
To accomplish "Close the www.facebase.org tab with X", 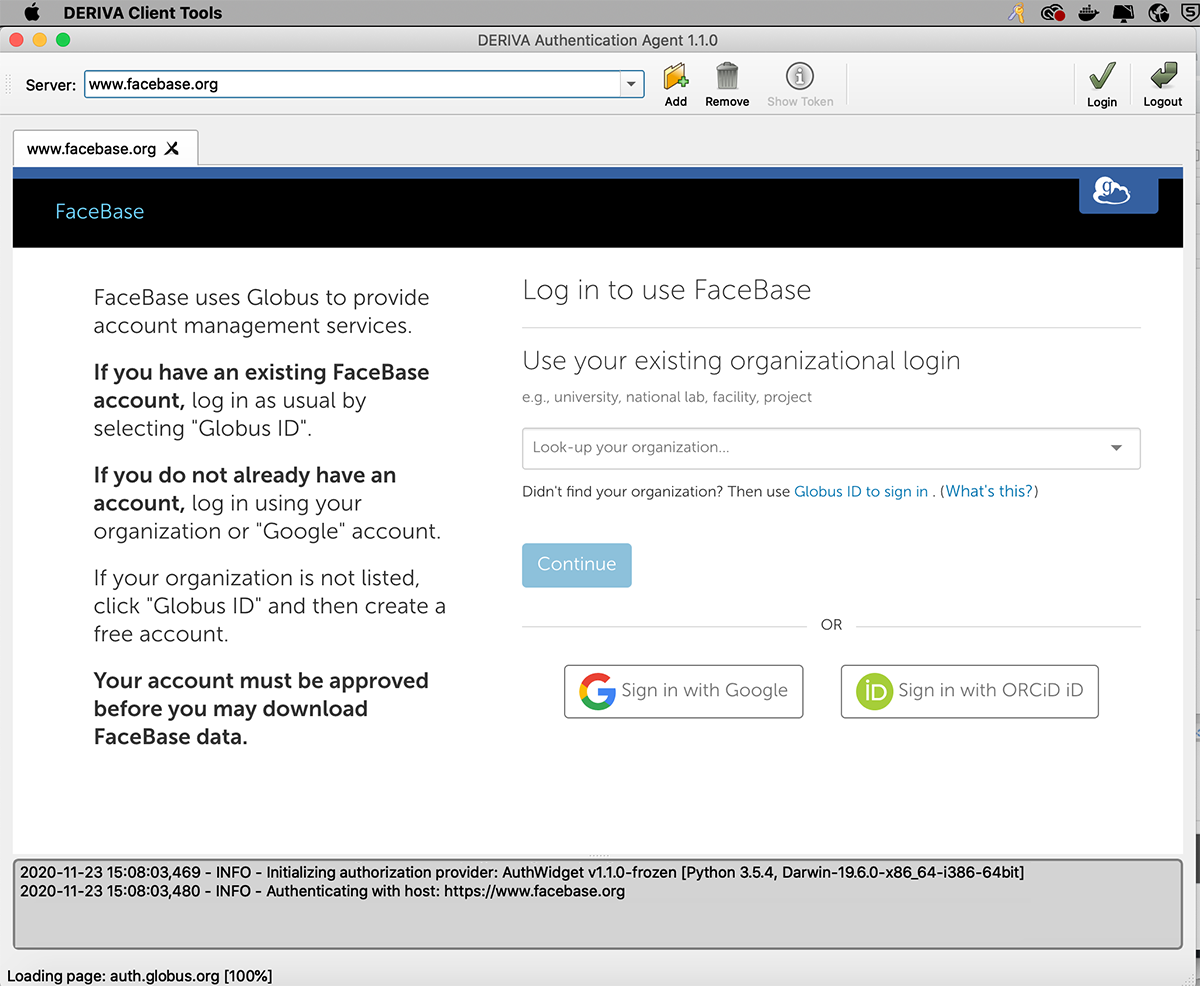I will pos(172,149).
